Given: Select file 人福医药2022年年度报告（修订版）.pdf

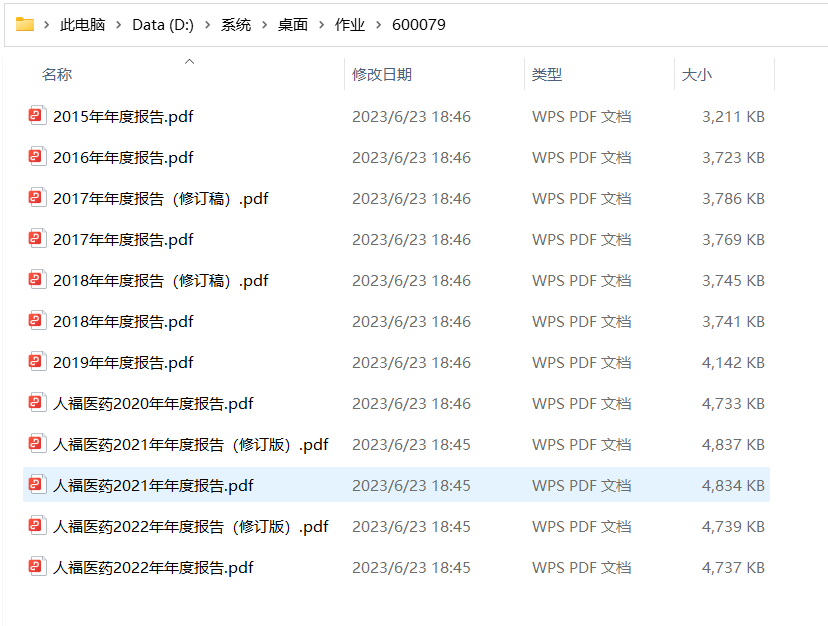Looking at the screenshot, I should [191, 526].
